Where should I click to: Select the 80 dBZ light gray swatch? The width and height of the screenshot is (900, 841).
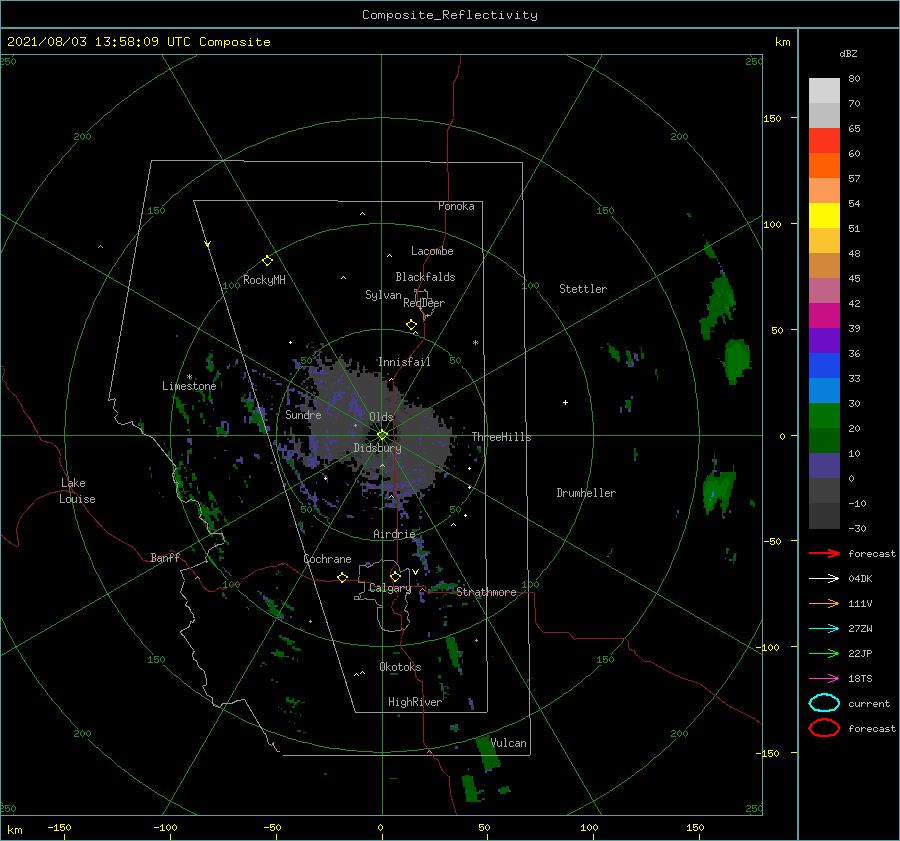(824, 91)
